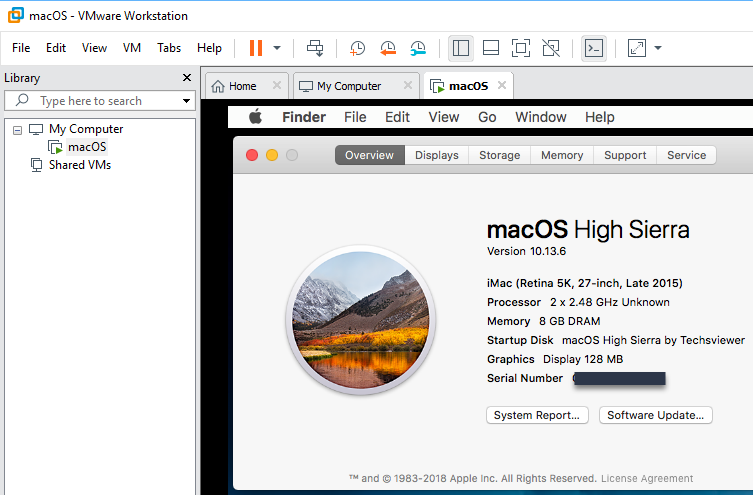This screenshot has width=753, height=495.
Task: Open the macOS View menu
Action: pos(444,117)
